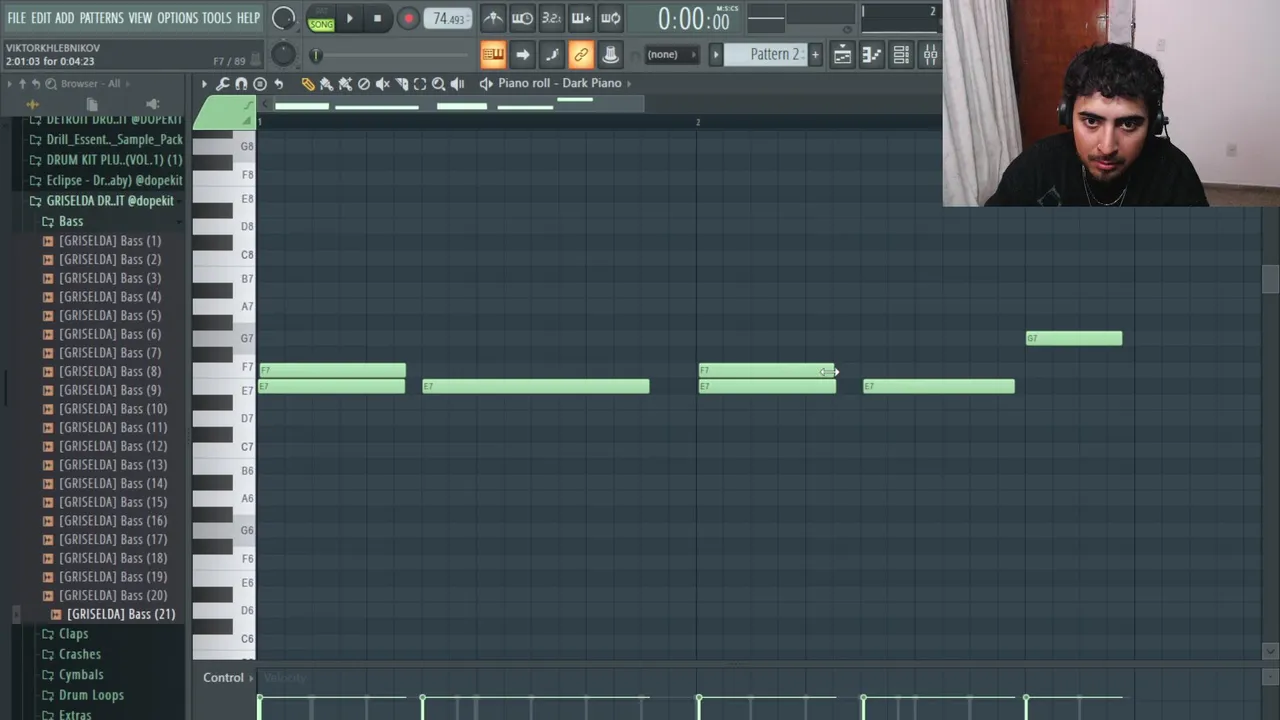Click the Record button
The width and height of the screenshot is (1280, 720).
(408, 19)
